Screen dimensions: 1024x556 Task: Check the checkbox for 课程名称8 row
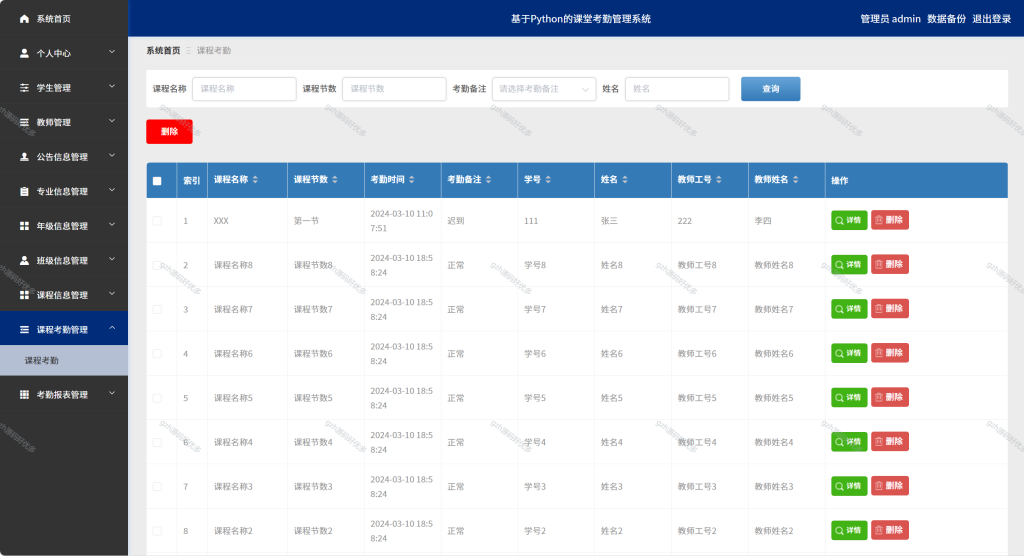[157, 265]
